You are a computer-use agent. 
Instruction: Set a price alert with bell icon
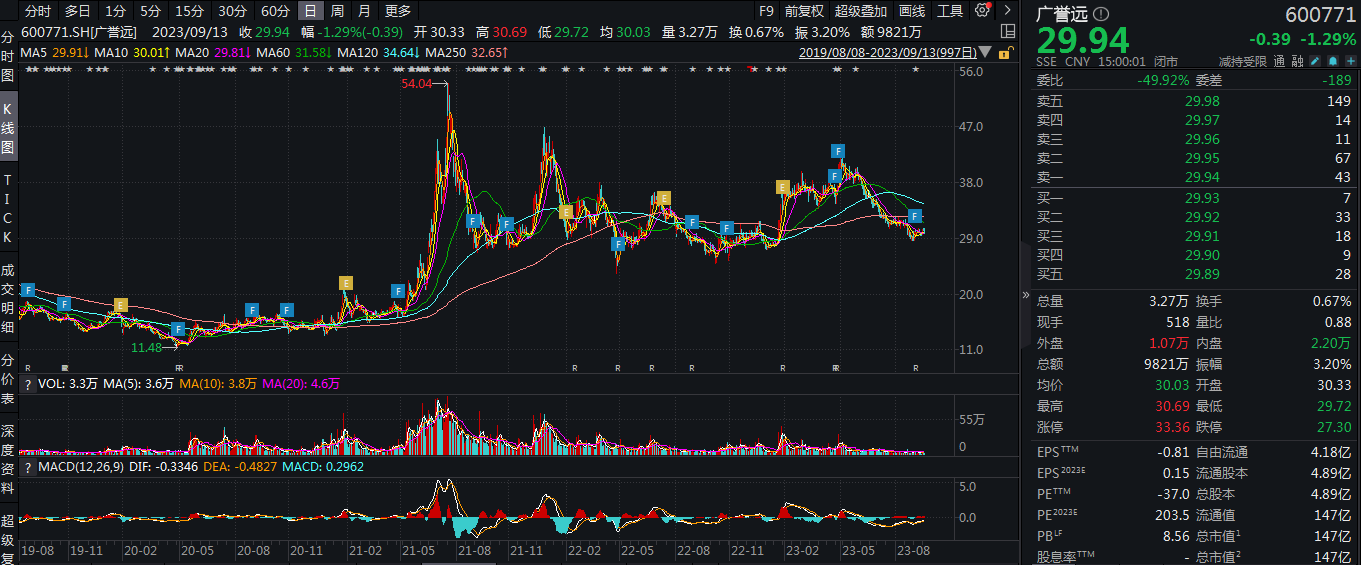tap(1331, 61)
